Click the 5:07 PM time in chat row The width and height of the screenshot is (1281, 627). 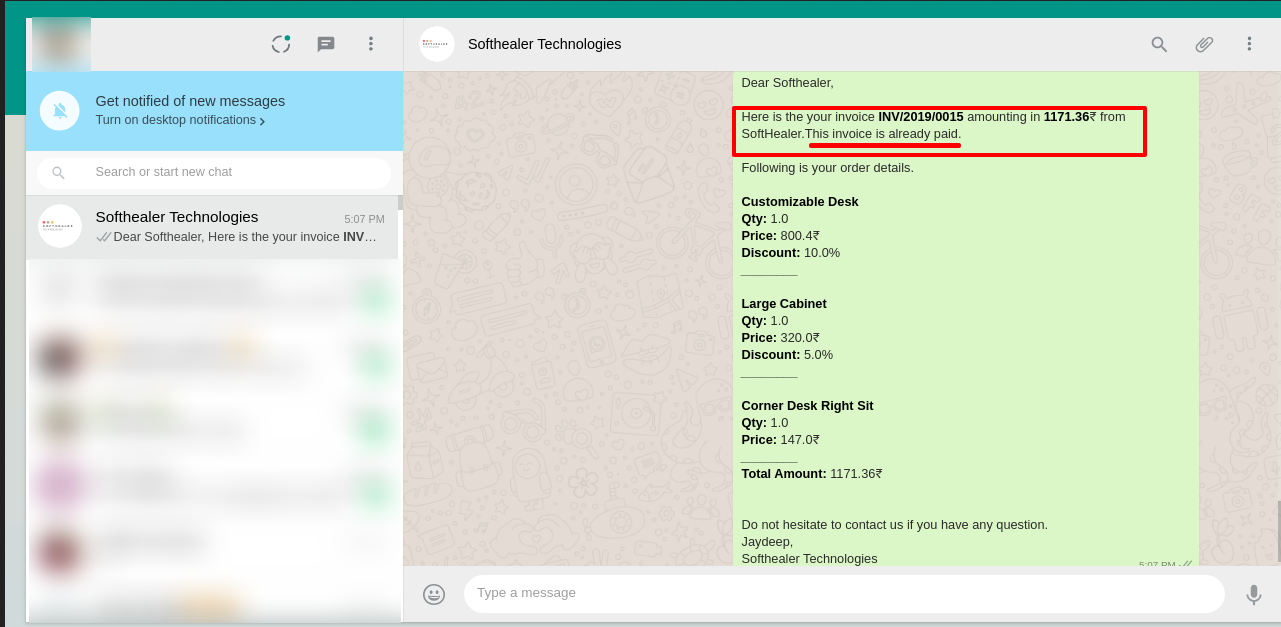pos(364,219)
